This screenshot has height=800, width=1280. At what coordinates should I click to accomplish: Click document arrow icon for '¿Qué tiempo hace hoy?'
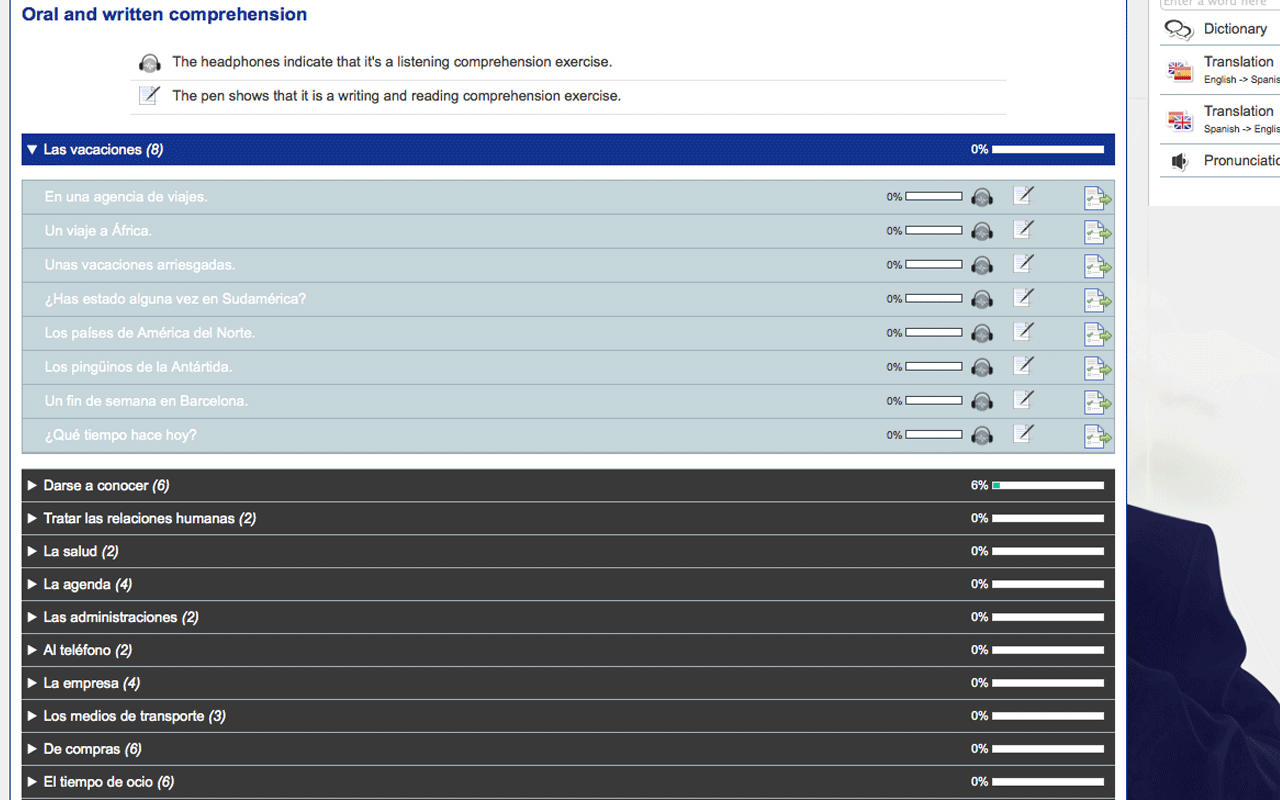coord(1097,436)
